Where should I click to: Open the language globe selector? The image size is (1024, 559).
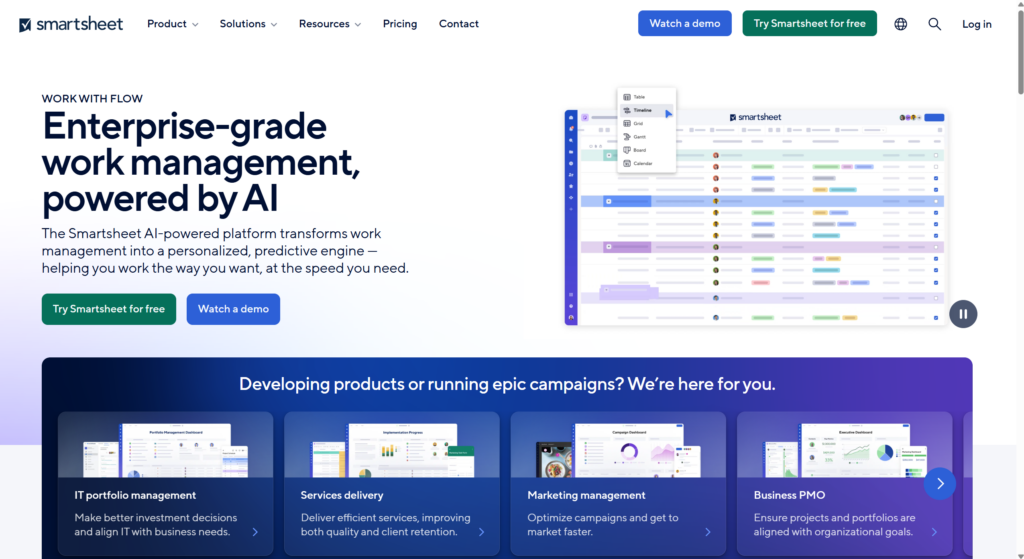[901, 24]
